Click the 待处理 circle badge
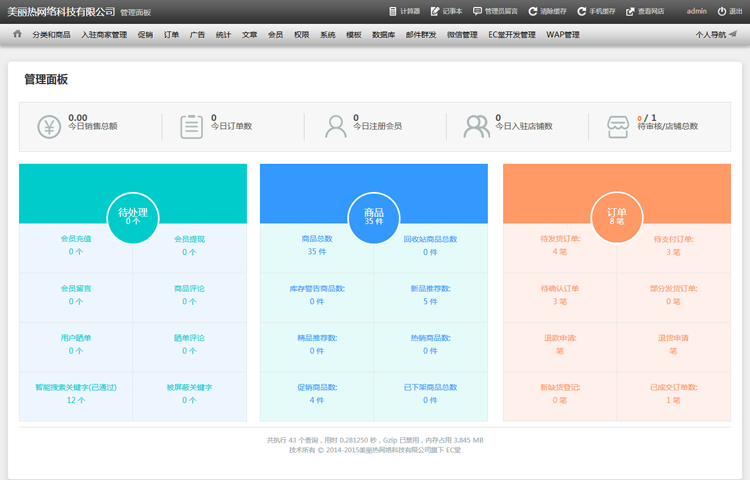This screenshot has height=480, width=750. click(x=132, y=218)
